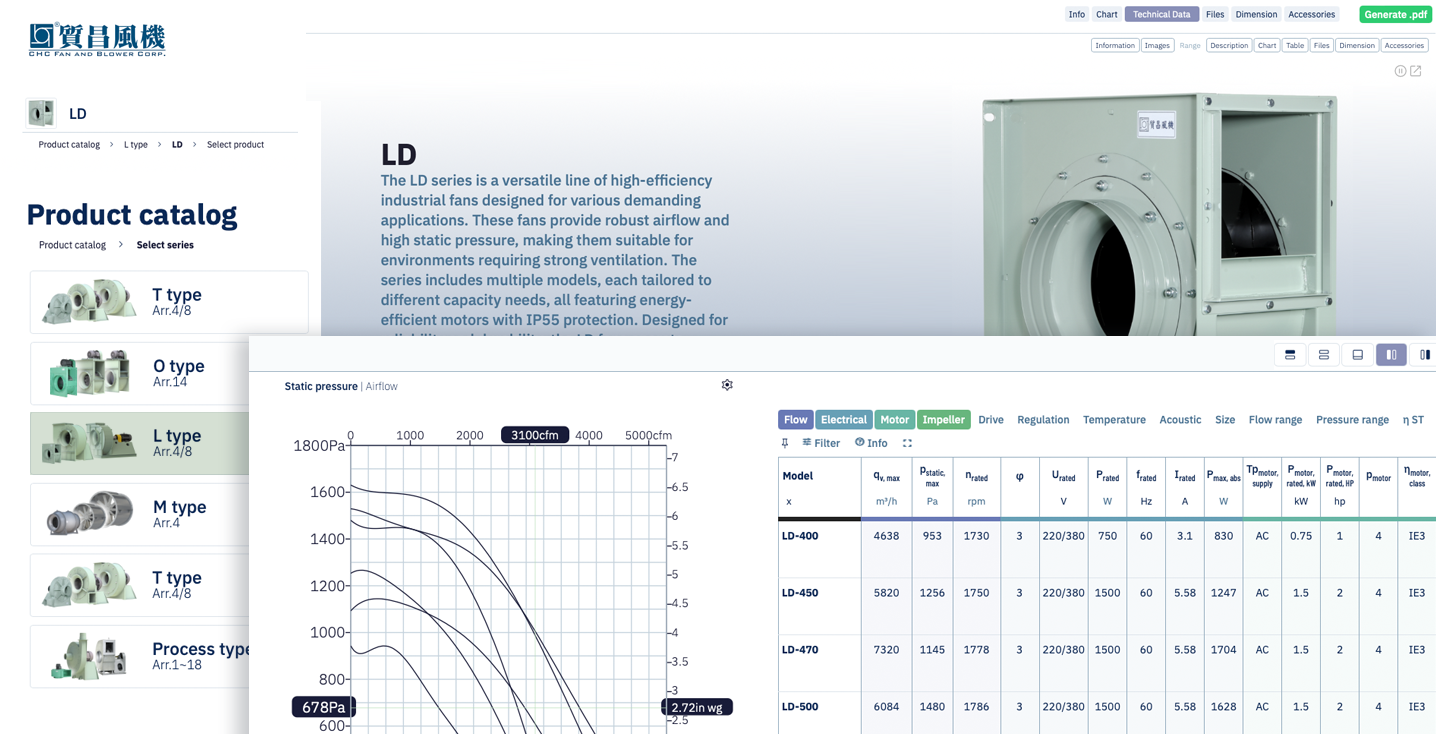Click the 4638 airflow value
Viewport: 1436px width, 734px height.
(886, 536)
